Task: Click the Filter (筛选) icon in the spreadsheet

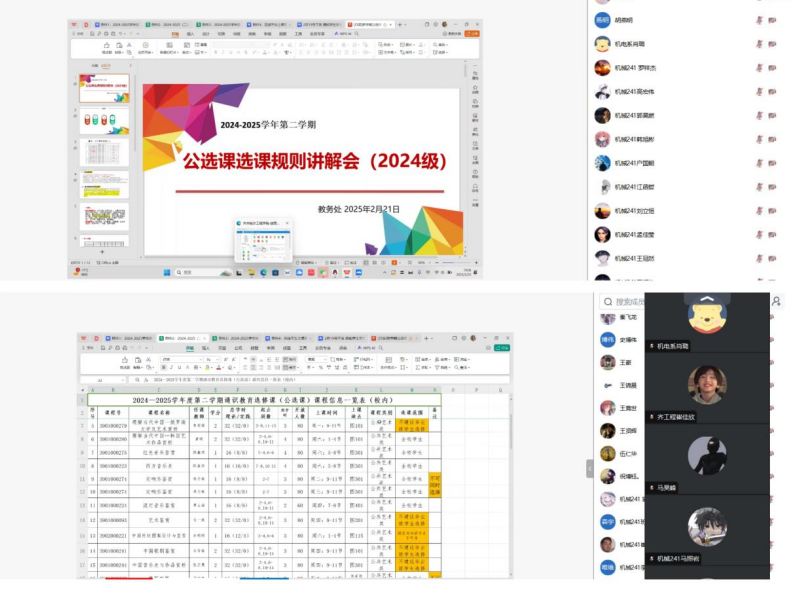Action: point(439,367)
